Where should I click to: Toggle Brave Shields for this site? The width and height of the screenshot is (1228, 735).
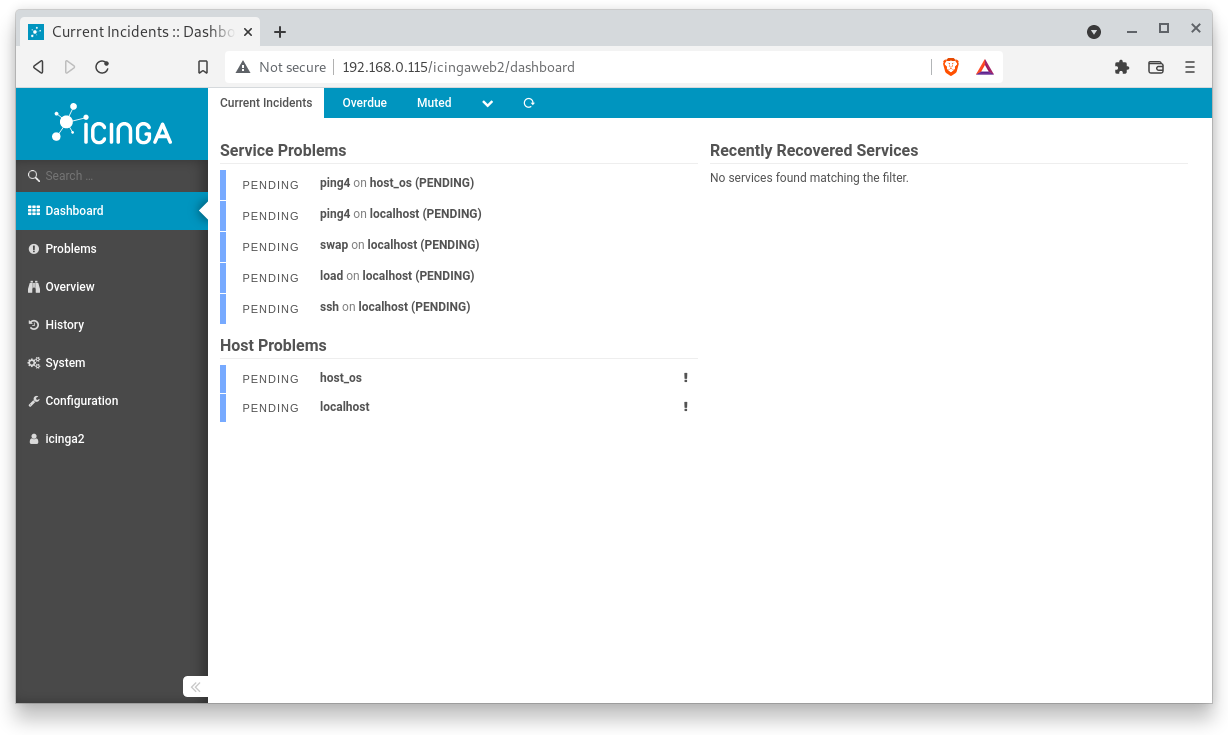949,67
